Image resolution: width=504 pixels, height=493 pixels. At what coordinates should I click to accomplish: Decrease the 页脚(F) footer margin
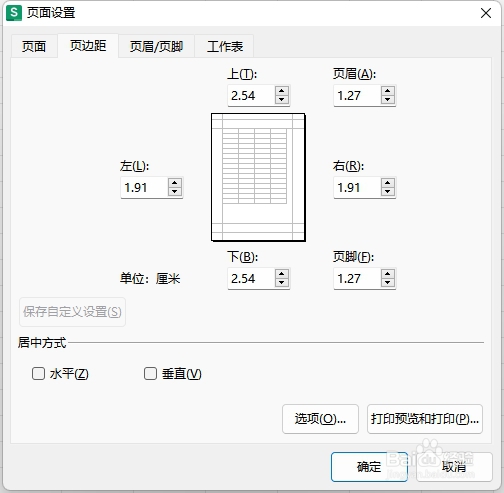pyautogui.click(x=388, y=283)
